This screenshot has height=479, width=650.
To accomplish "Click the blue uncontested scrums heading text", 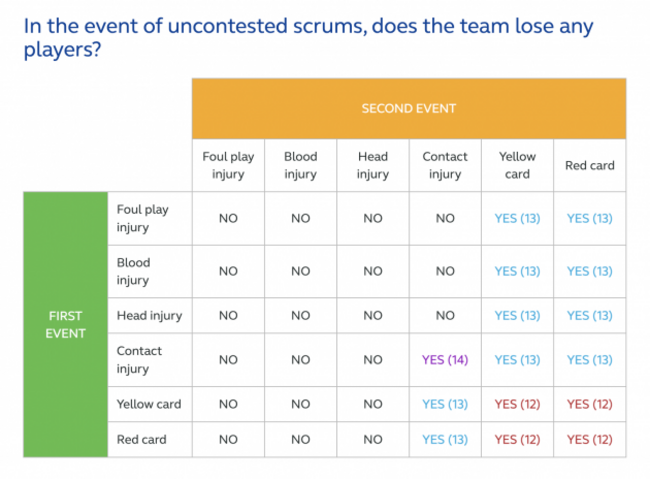I will coord(308,38).
